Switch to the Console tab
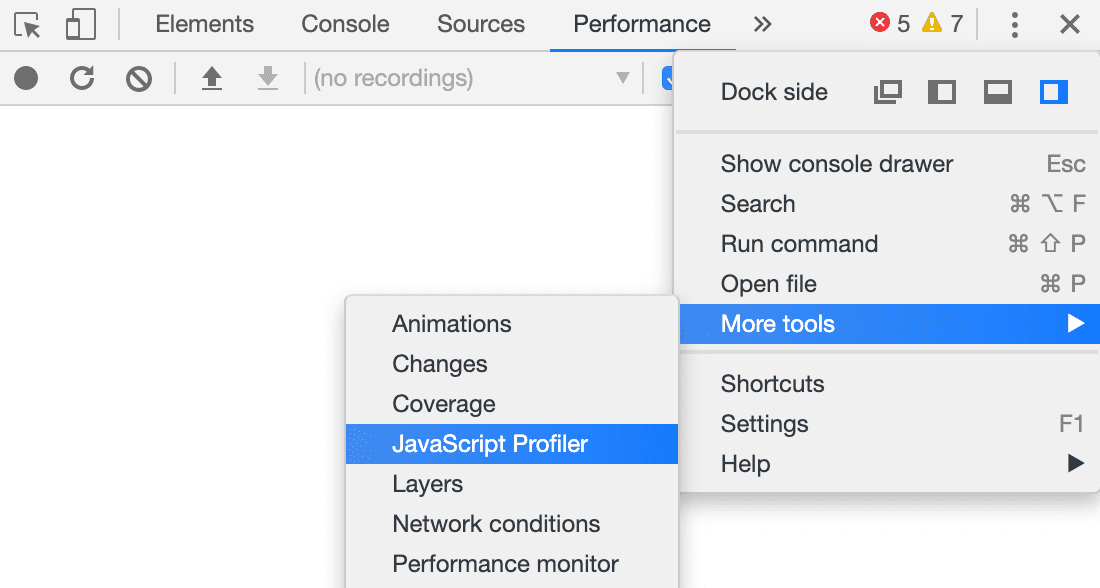Image resolution: width=1100 pixels, height=588 pixels. (345, 25)
